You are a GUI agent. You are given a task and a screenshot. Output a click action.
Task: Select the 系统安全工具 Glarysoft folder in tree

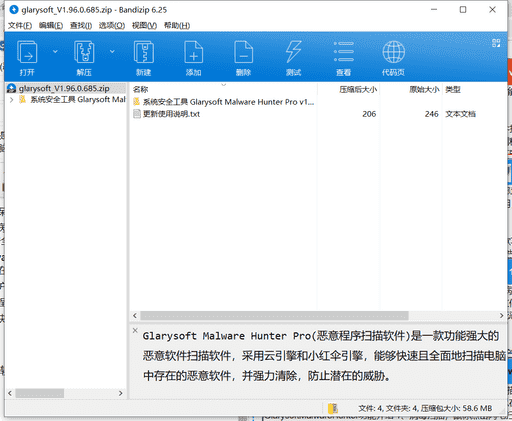(78, 100)
